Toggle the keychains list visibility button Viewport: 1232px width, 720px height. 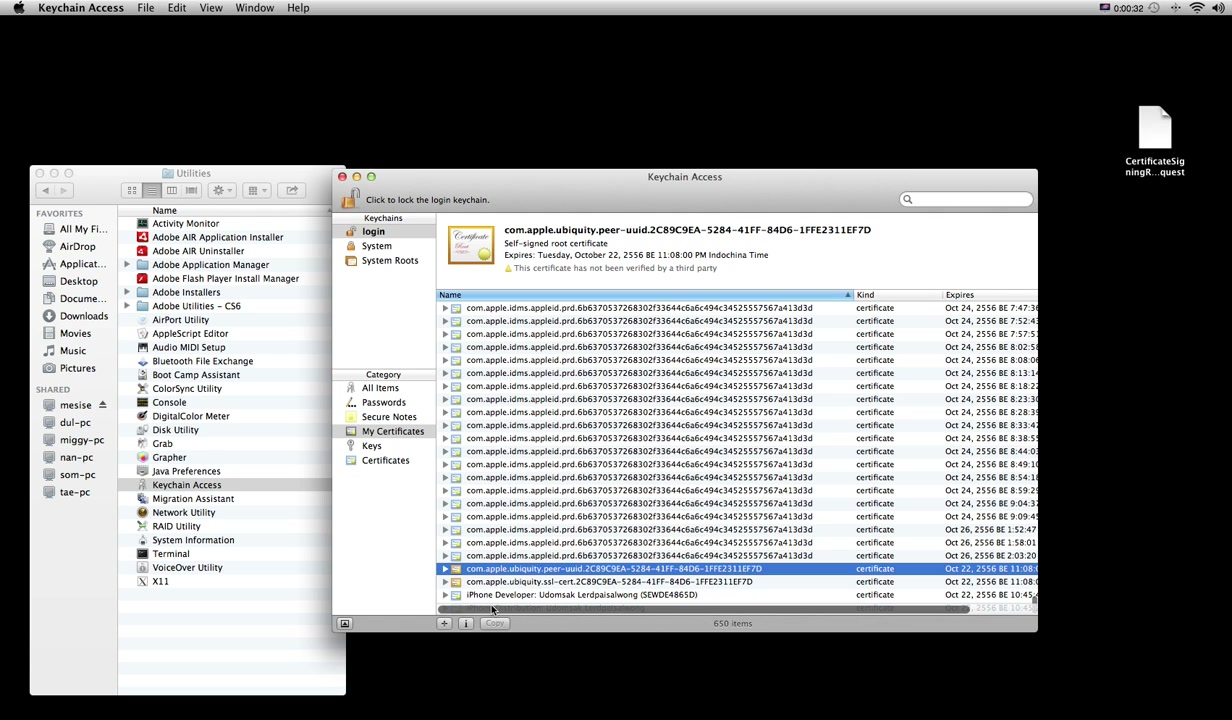click(x=344, y=623)
